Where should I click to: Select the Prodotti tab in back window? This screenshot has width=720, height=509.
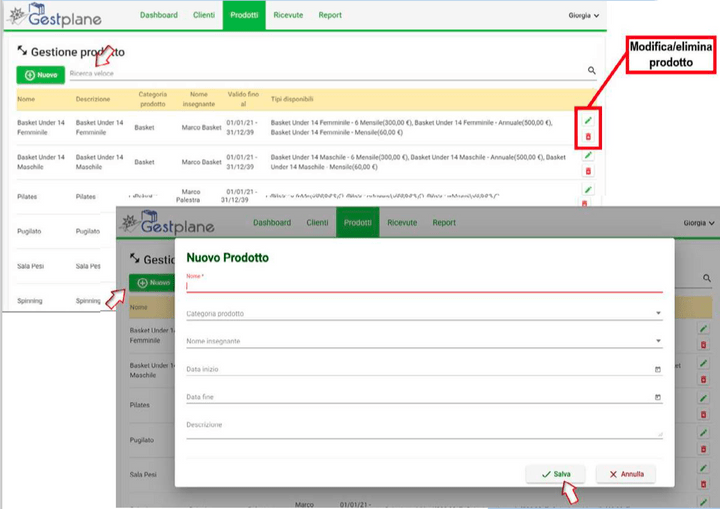(x=244, y=15)
